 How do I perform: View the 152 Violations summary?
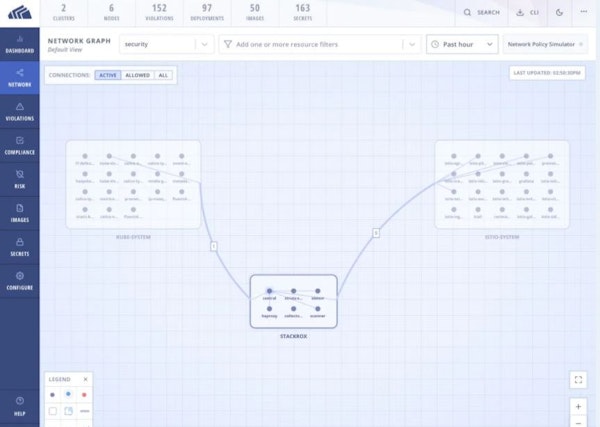click(x=159, y=12)
